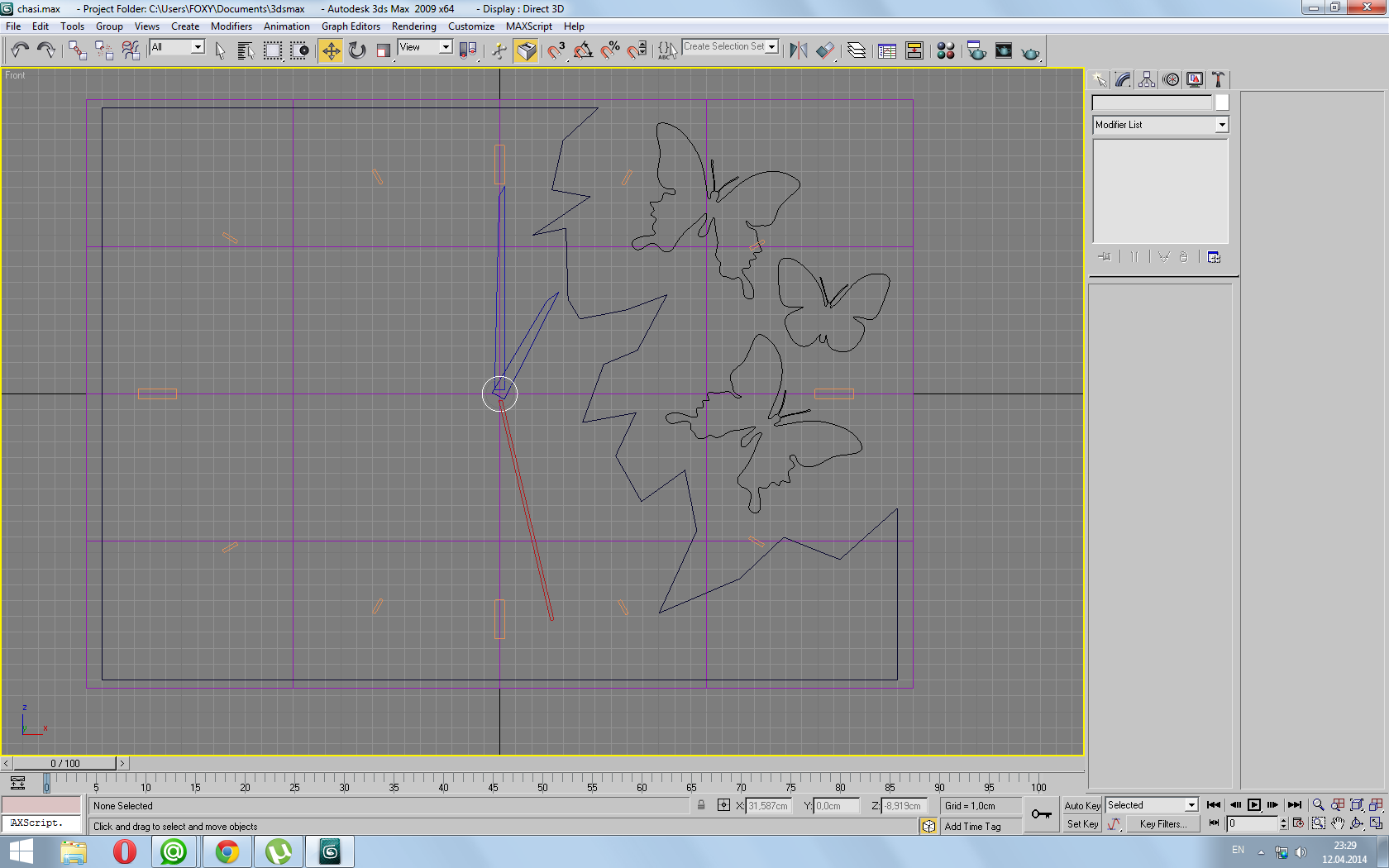Open the MAXScript menu
Image resolution: width=1389 pixels, height=868 pixels.
click(529, 26)
